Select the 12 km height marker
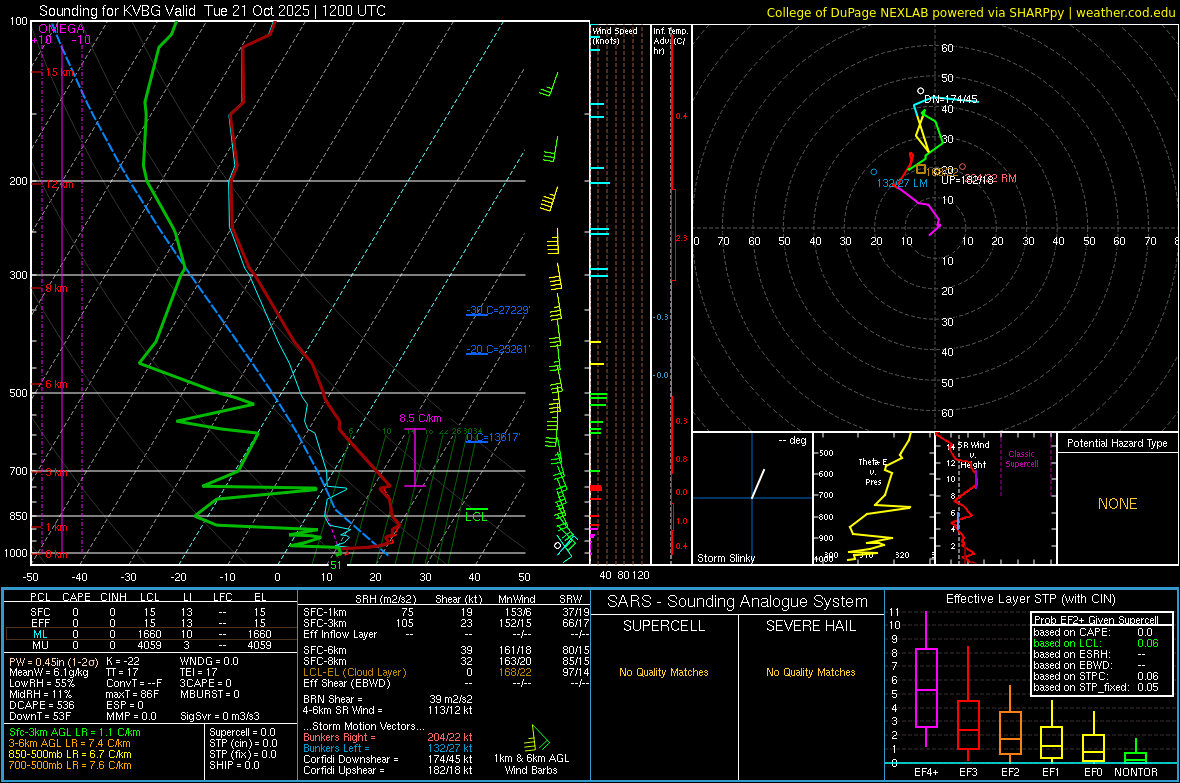This screenshot has width=1180, height=783. pyautogui.click(x=59, y=184)
